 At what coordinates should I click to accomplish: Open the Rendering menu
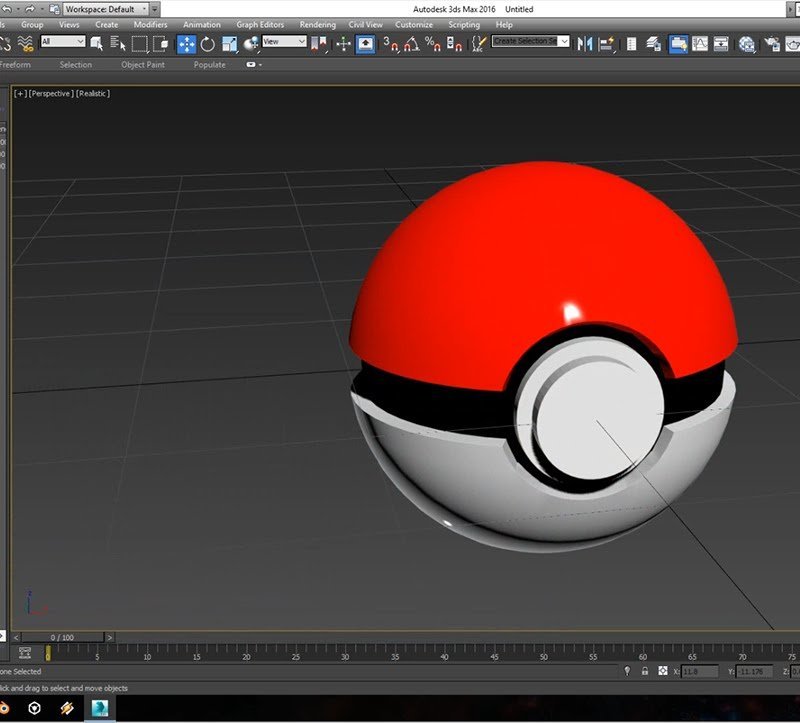point(317,24)
